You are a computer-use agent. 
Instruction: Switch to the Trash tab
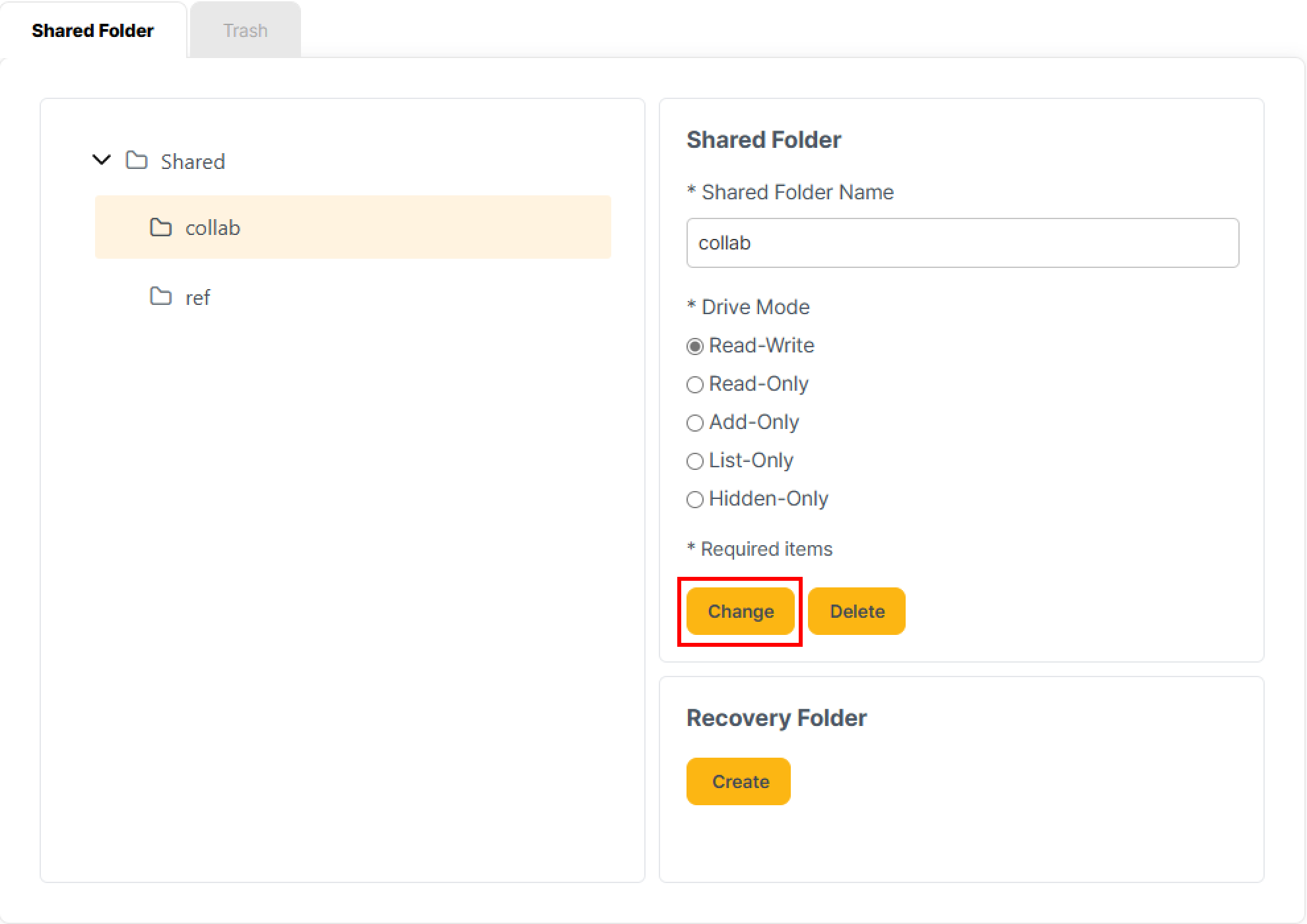point(245,30)
